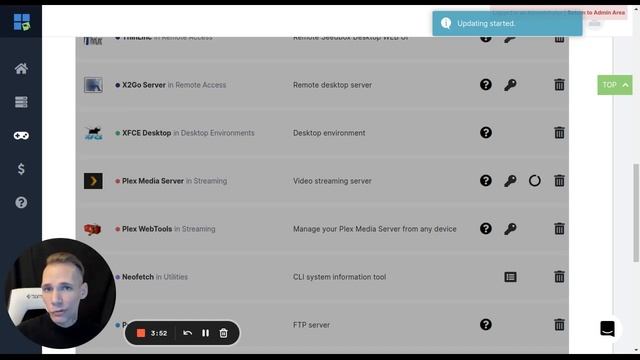640x360 pixels.
Task: Delete X2Go Server with trash icon
Action: click(559, 84)
